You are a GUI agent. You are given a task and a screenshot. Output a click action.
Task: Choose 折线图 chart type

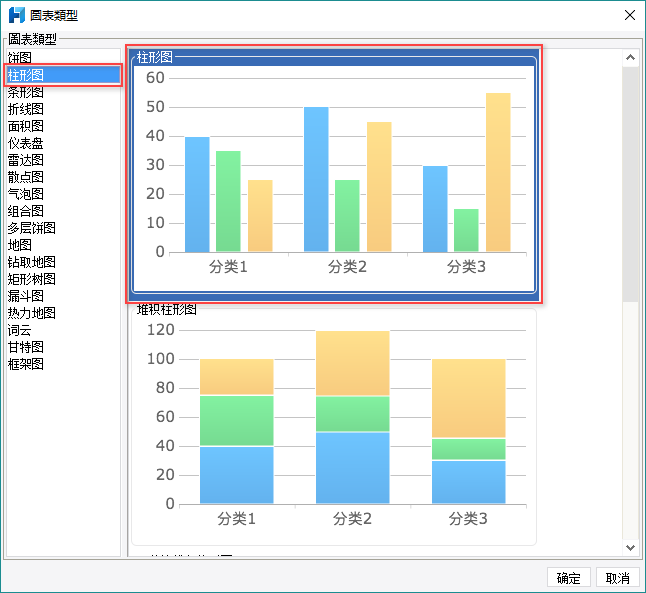63,109
